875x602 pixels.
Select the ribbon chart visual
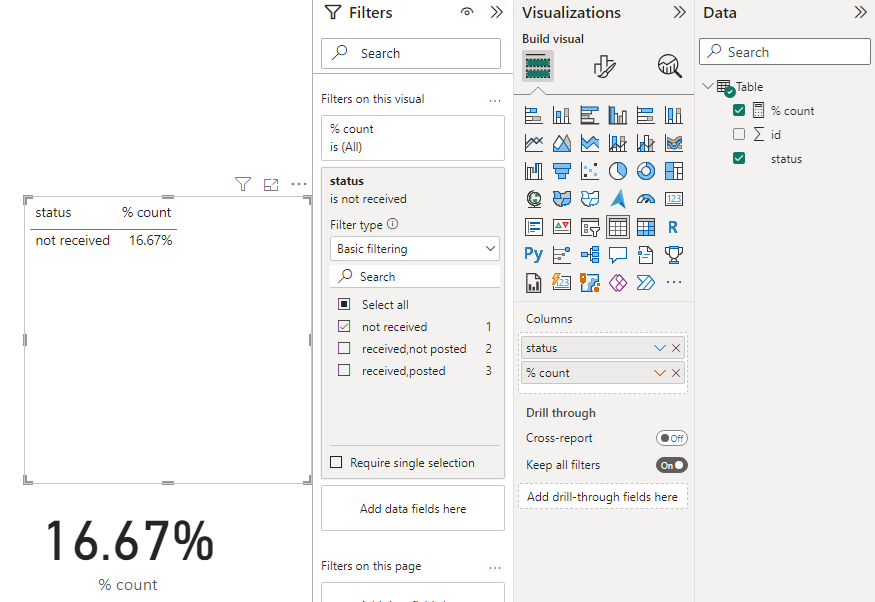[x=674, y=143]
